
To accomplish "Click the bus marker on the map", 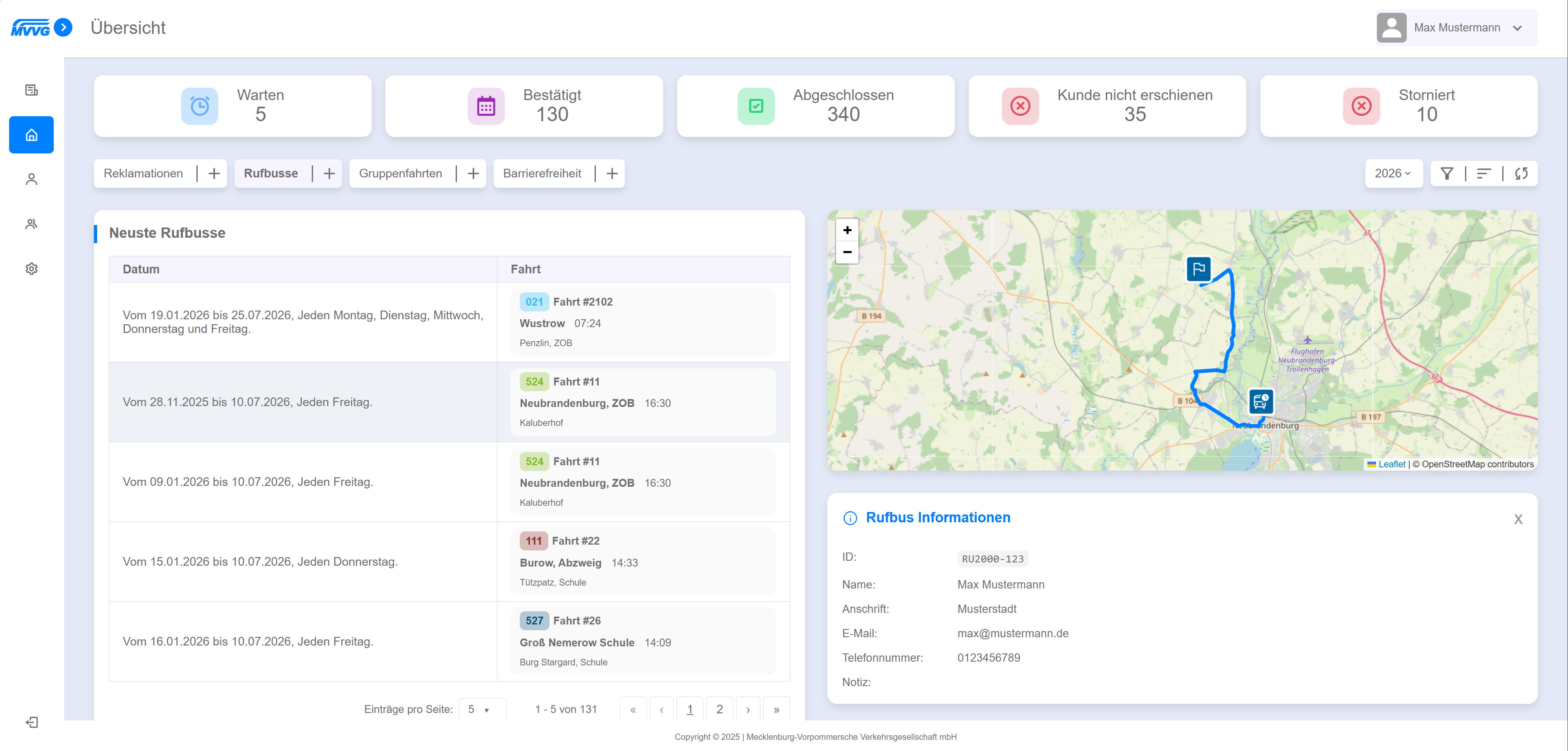I will (x=1261, y=401).
